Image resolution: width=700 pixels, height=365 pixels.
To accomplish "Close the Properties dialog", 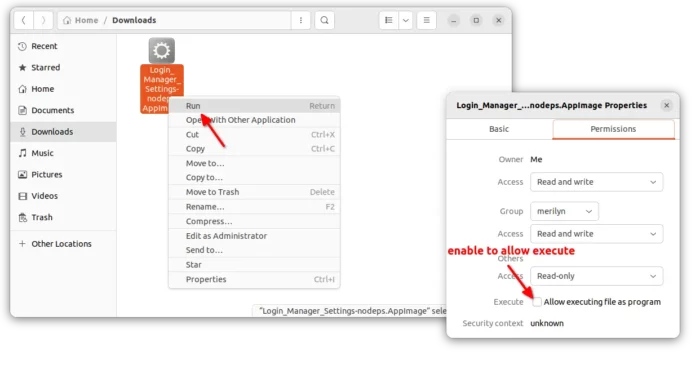I will pos(666,105).
